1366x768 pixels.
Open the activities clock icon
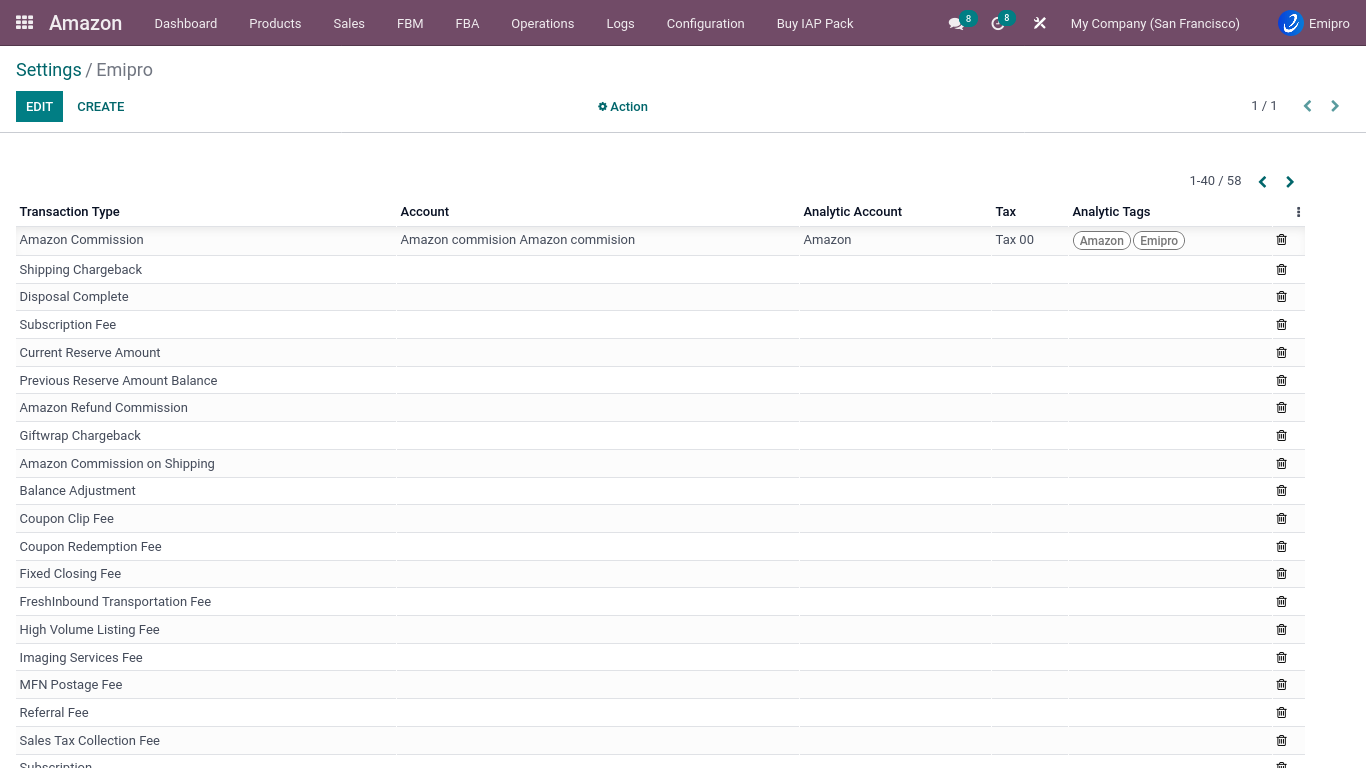(x=997, y=23)
